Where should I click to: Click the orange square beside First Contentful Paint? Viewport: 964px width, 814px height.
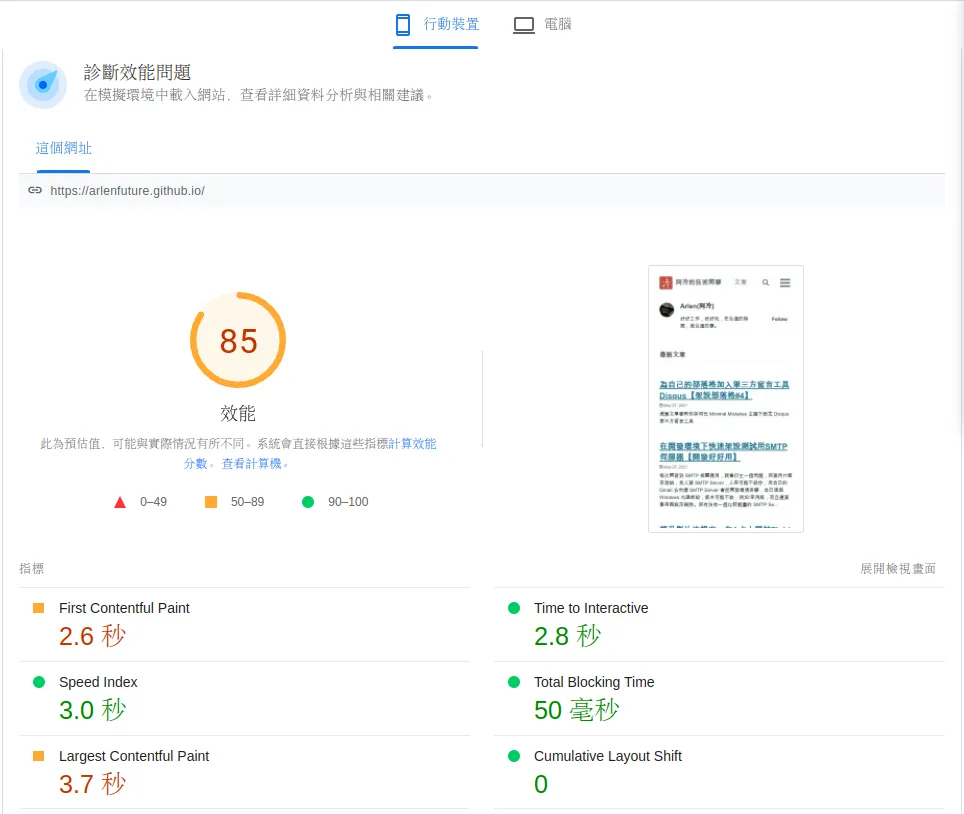pyautogui.click(x=40, y=607)
